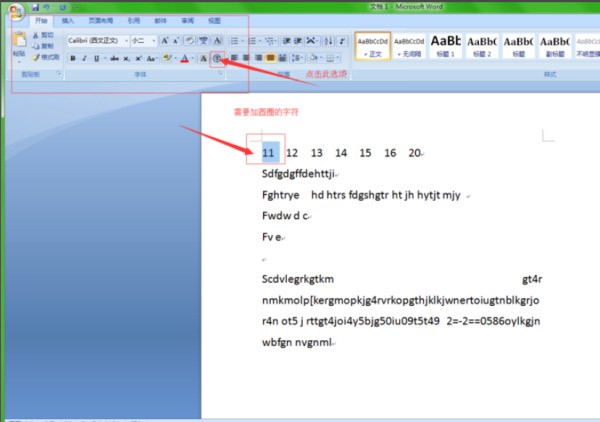Grow font size with the large A button
Screen dimensions: 600x422
[165, 40]
